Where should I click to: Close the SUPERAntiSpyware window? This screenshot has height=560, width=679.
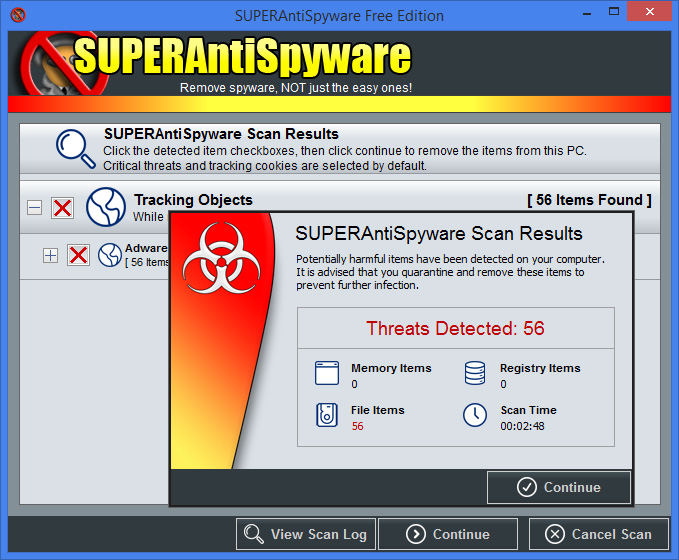click(x=650, y=12)
